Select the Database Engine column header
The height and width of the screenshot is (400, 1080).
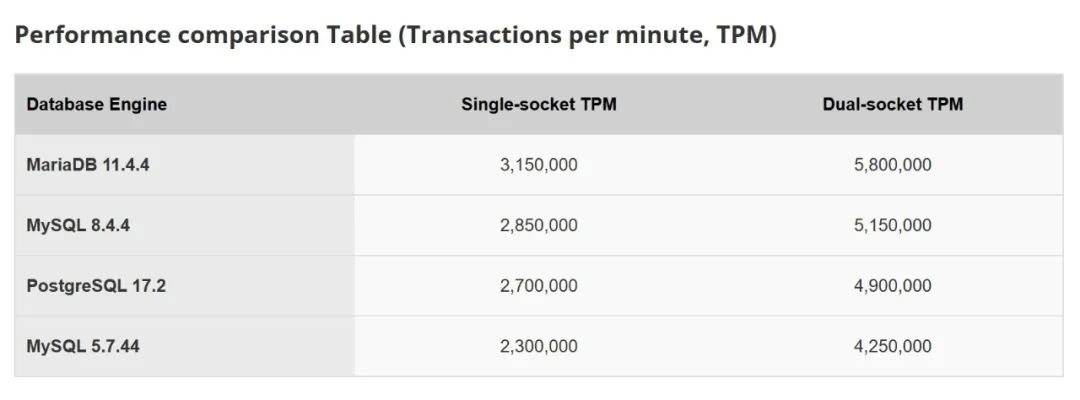tap(96, 105)
